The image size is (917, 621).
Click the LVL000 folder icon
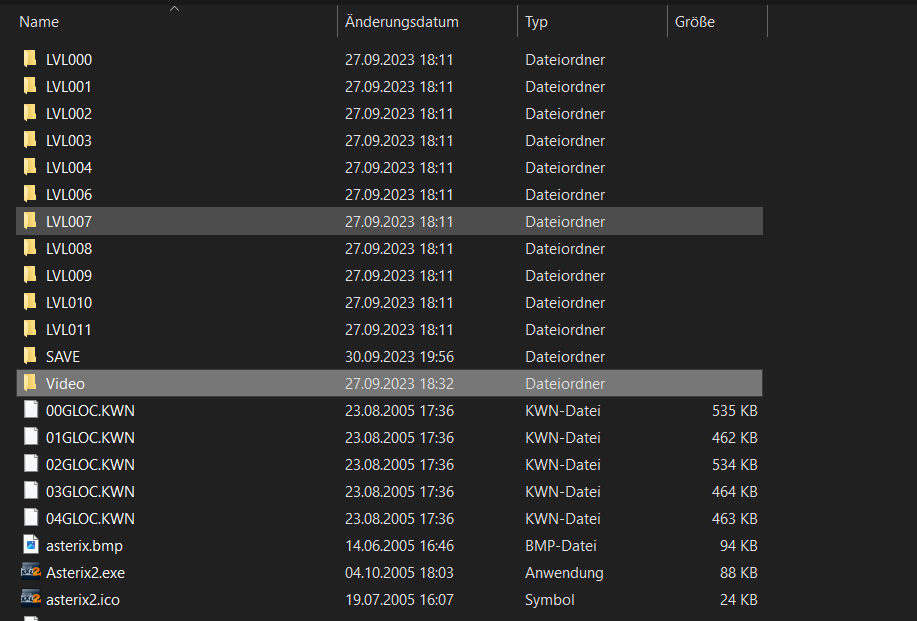click(30, 59)
